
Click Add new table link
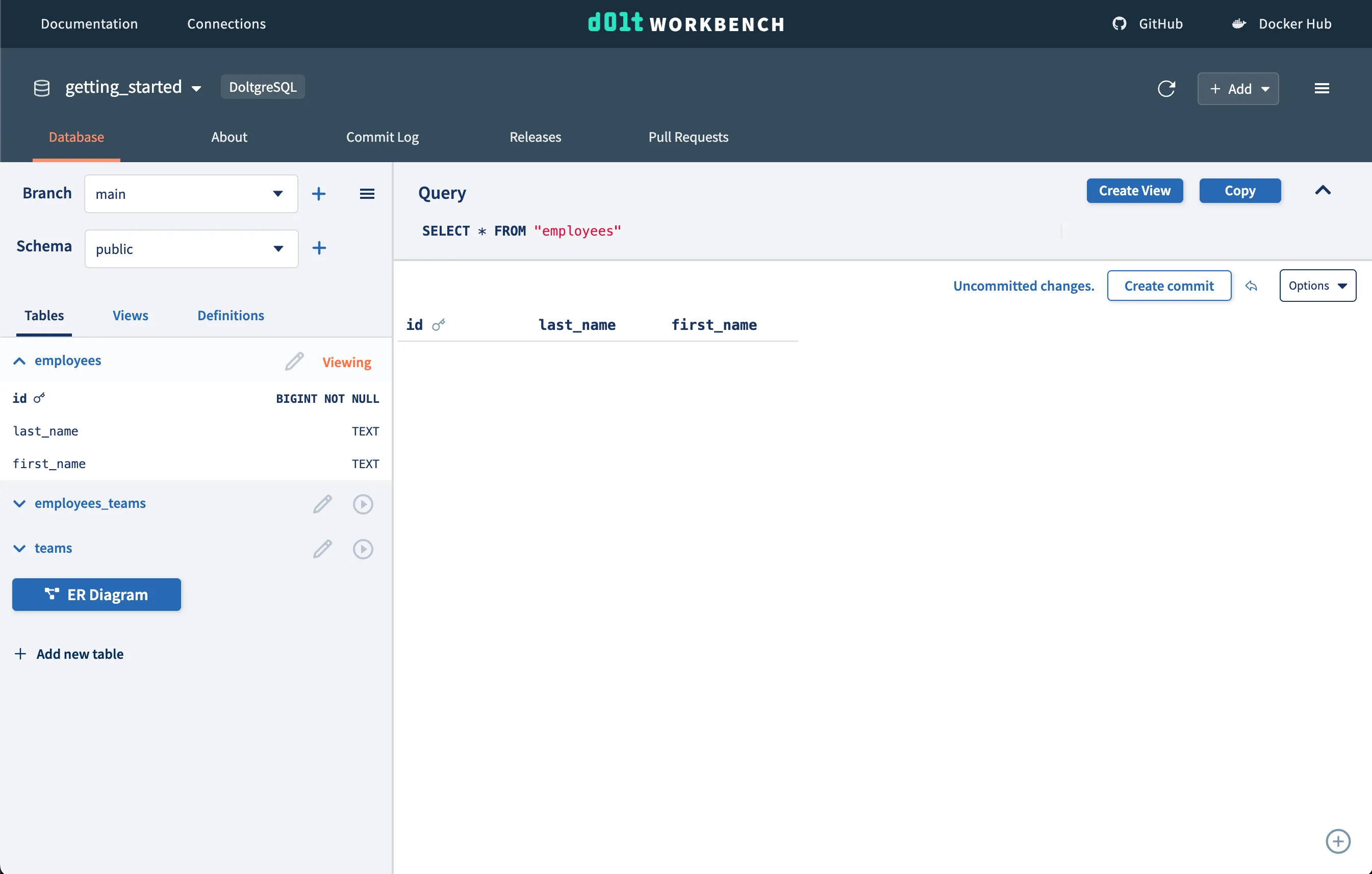[79, 654]
